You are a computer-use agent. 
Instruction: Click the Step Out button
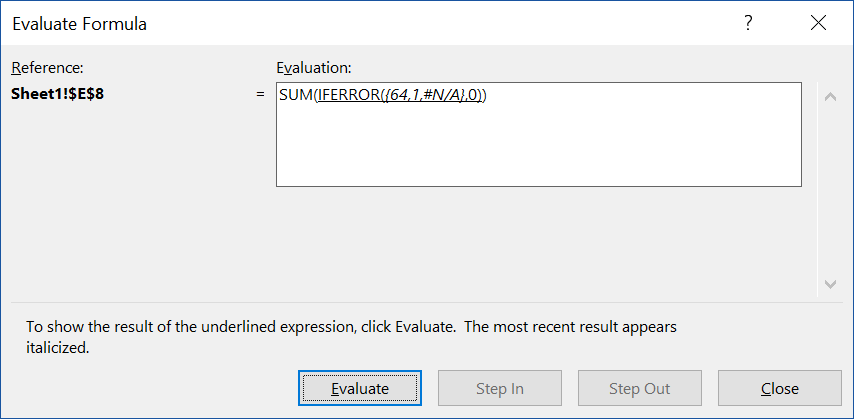[x=639, y=388]
